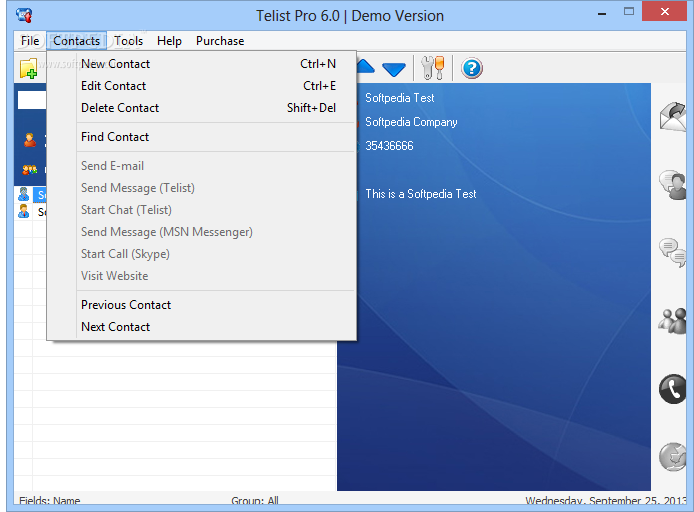694x512 pixels.
Task: Click the send message person bubble icon
Action: click(673, 185)
